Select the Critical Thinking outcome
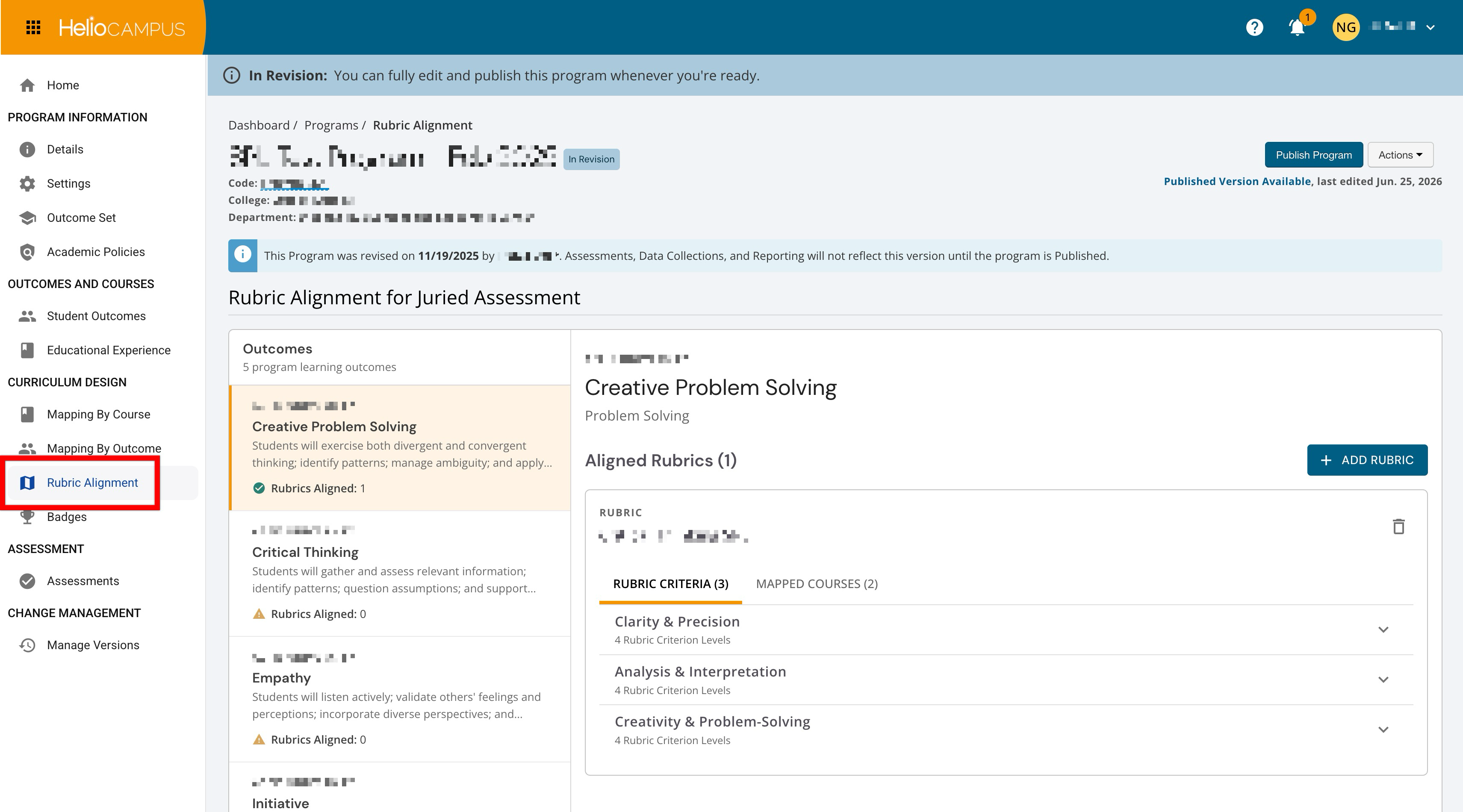 [x=401, y=574]
